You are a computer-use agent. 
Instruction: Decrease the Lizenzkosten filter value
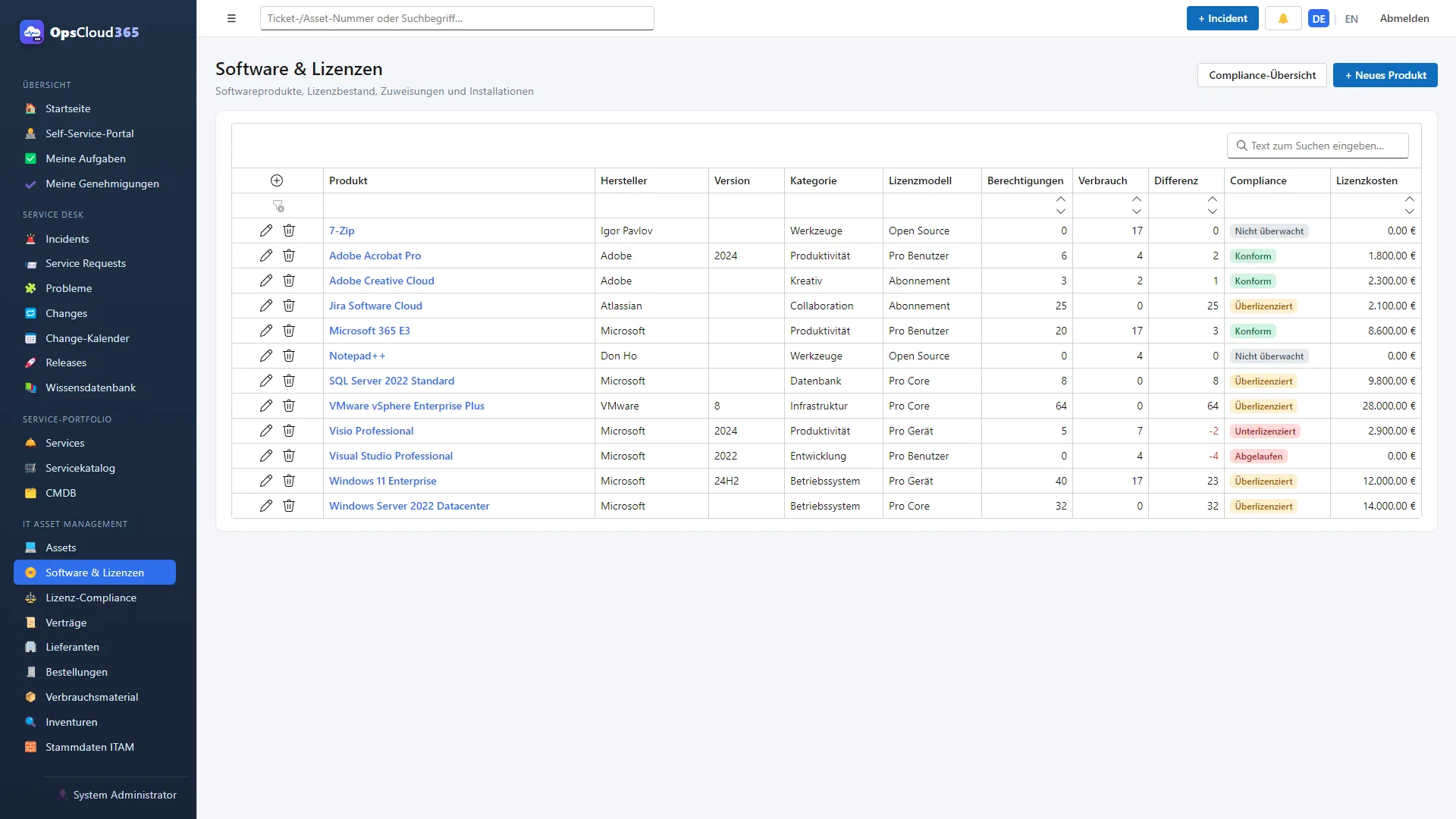(x=1409, y=212)
